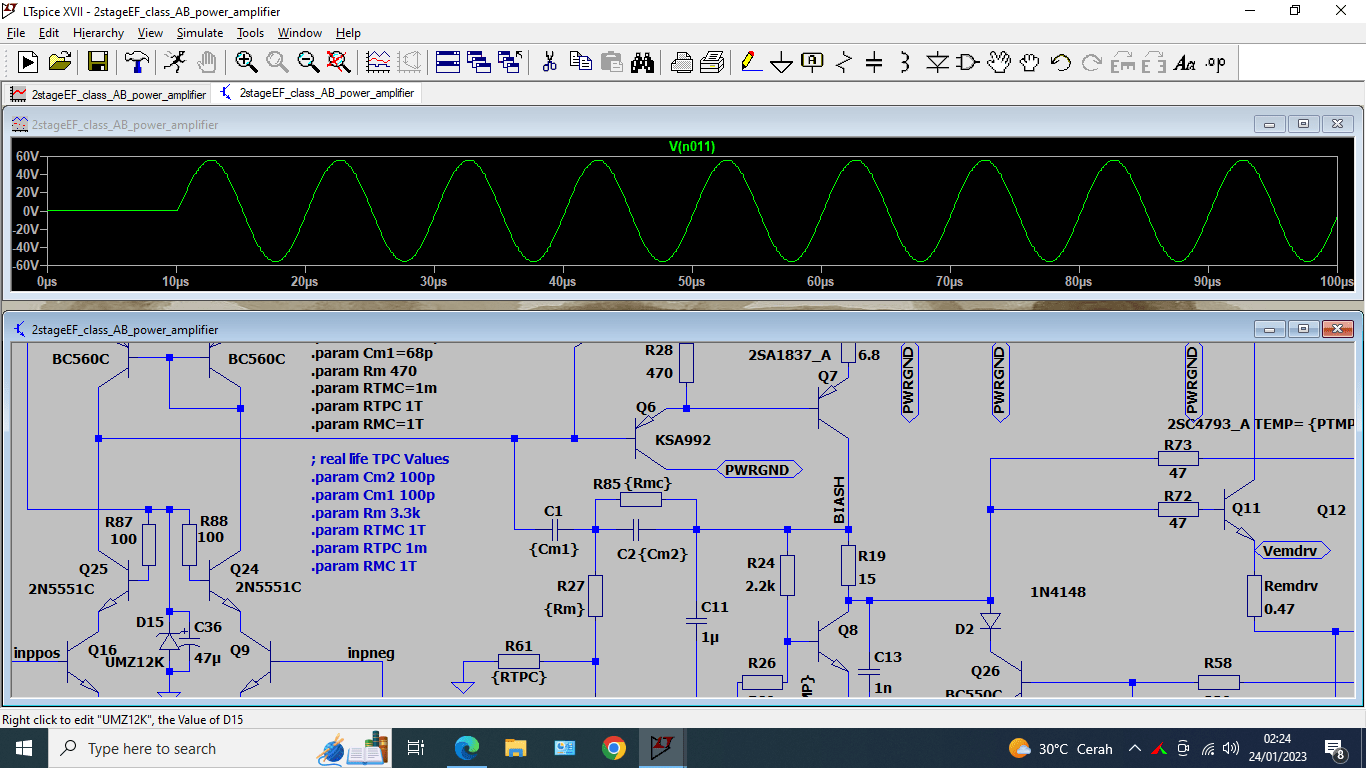Open Google Chrome from the taskbar
Screen dimensions: 1366x768
[614, 748]
